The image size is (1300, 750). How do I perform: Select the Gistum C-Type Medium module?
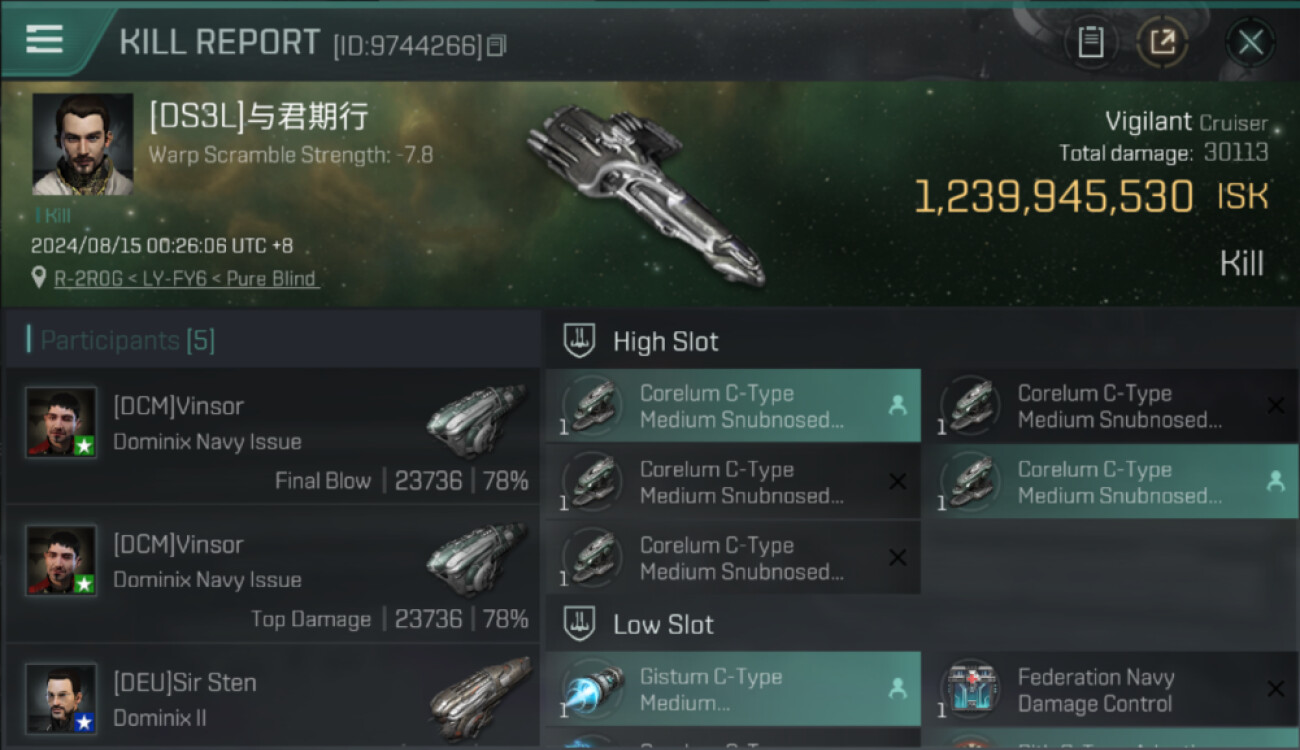point(733,689)
